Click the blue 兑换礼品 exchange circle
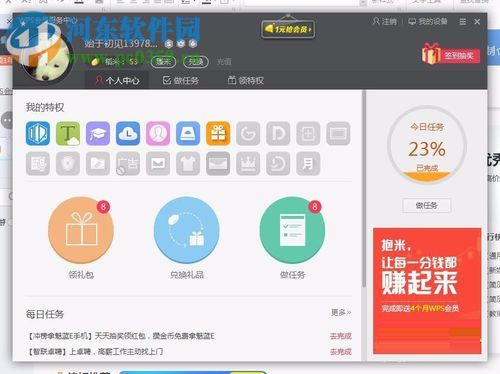The height and width of the screenshot is (374, 500). [x=187, y=230]
